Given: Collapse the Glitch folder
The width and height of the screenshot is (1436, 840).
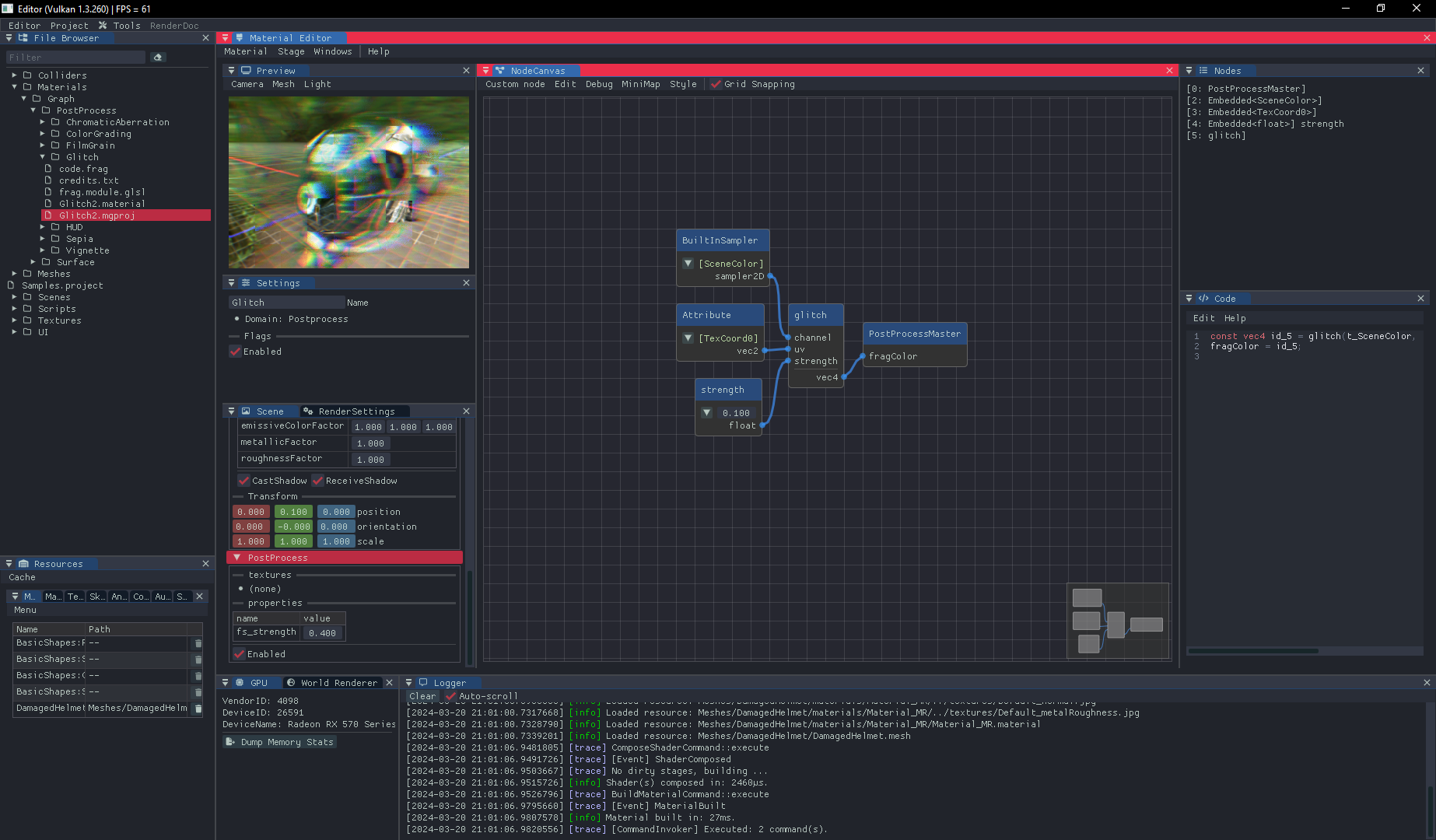Looking at the screenshot, I should point(42,157).
